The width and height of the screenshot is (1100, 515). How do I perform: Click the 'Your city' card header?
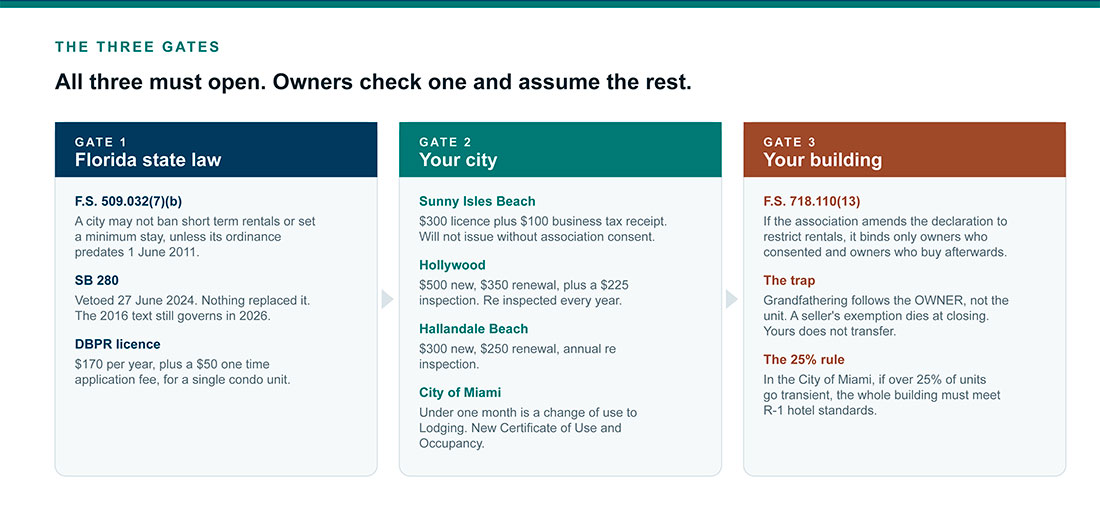coord(560,149)
